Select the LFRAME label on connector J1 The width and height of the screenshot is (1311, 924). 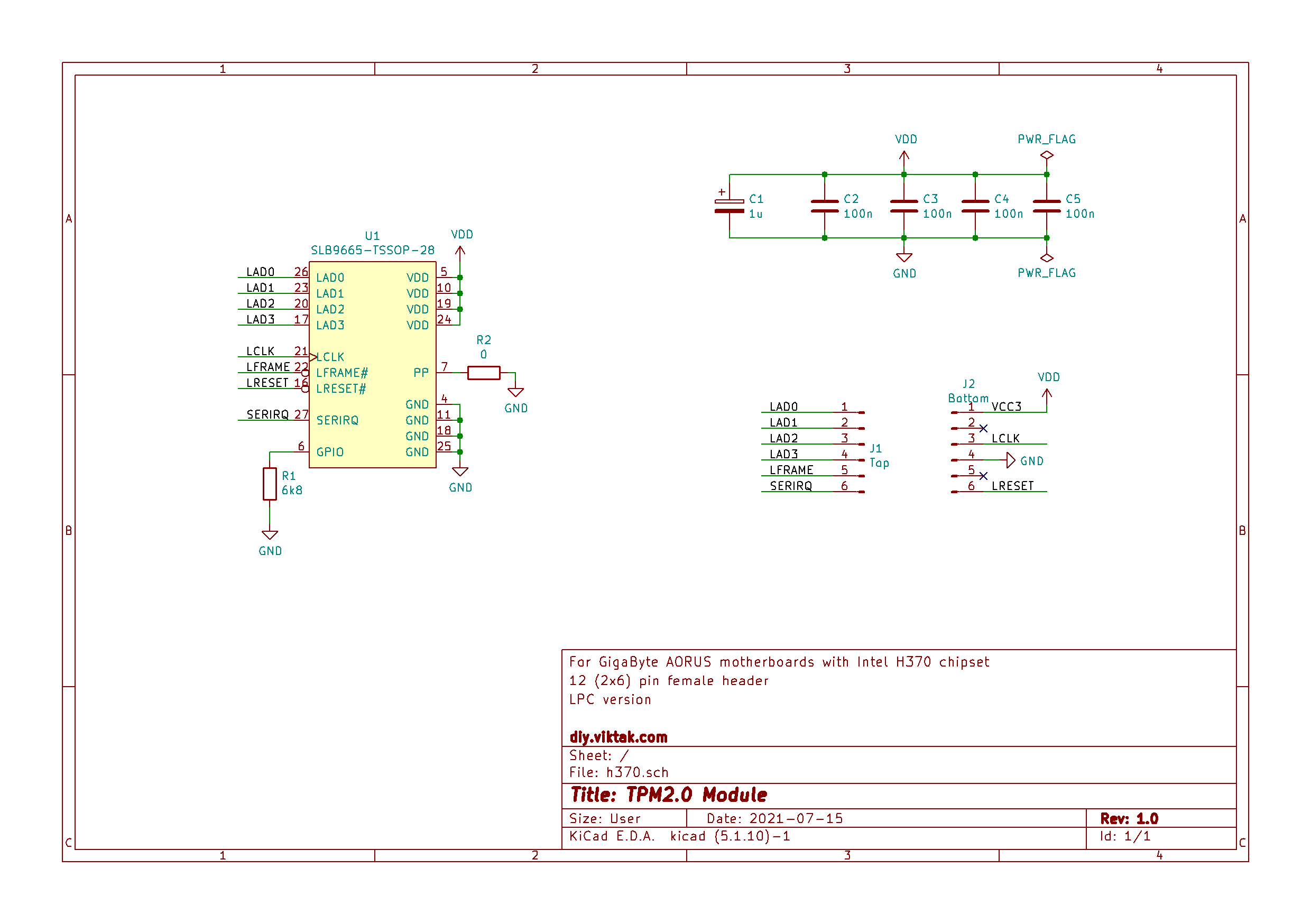coord(791,470)
